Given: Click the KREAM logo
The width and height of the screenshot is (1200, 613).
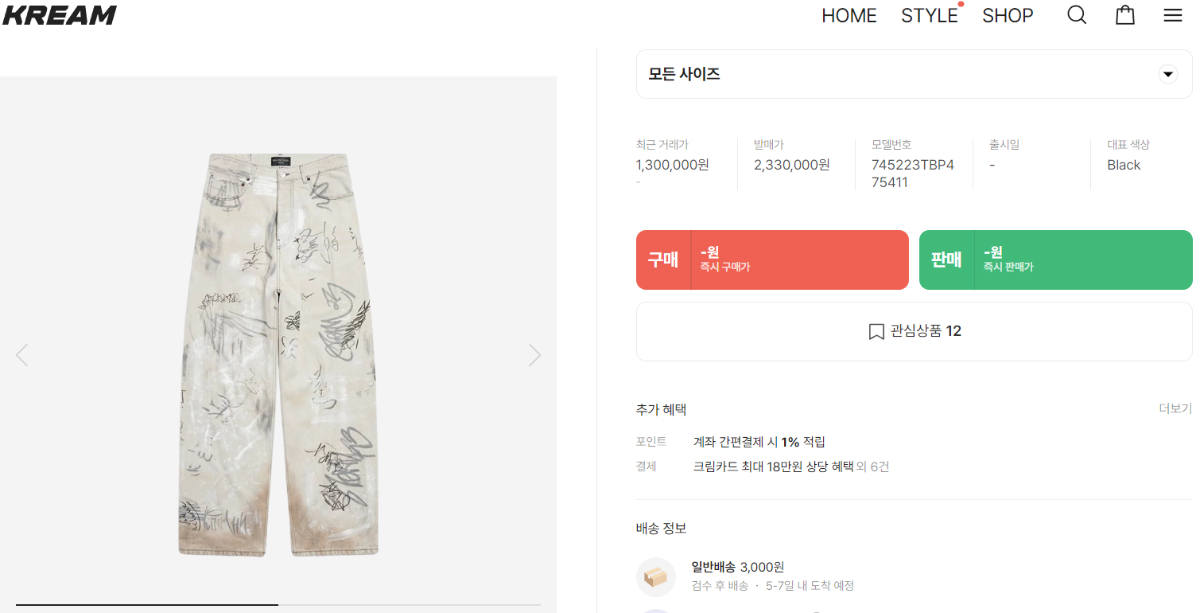Looking at the screenshot, I should pos(60,15).
